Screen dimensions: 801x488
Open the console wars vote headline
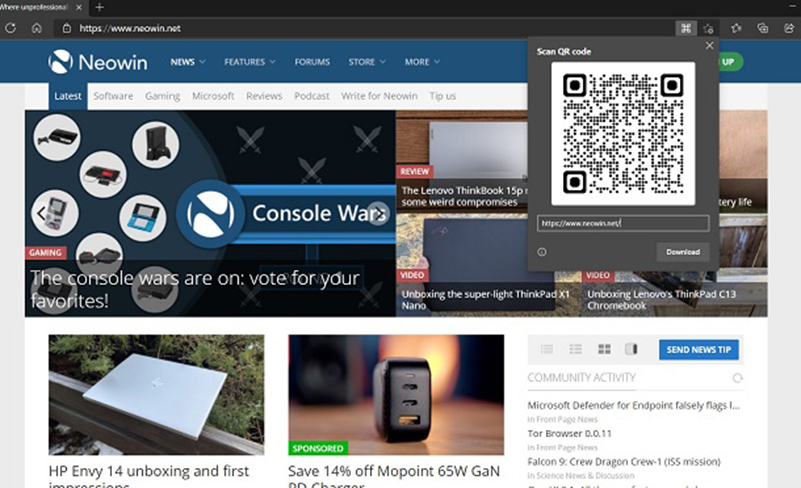(195, 289)
